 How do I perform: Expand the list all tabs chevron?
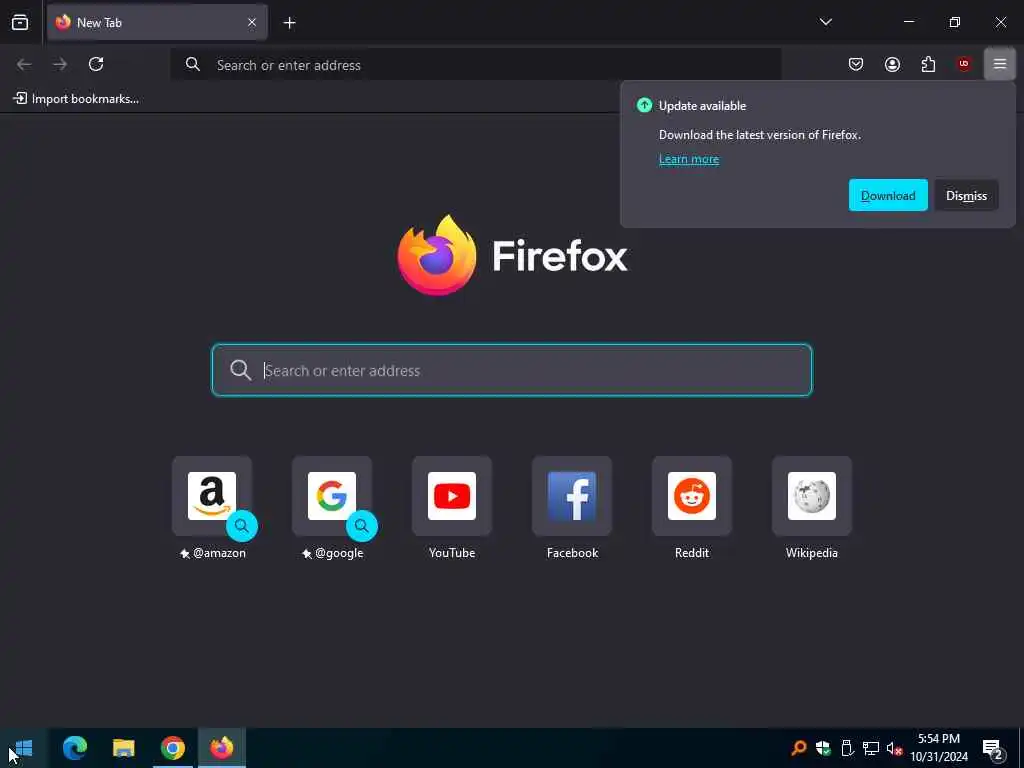coord(825,22)
